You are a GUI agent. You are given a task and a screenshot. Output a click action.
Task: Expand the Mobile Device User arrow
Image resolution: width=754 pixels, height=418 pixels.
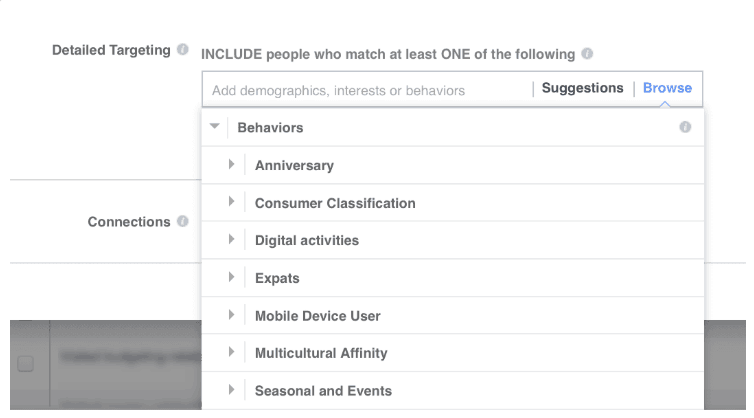click(232, 315)
